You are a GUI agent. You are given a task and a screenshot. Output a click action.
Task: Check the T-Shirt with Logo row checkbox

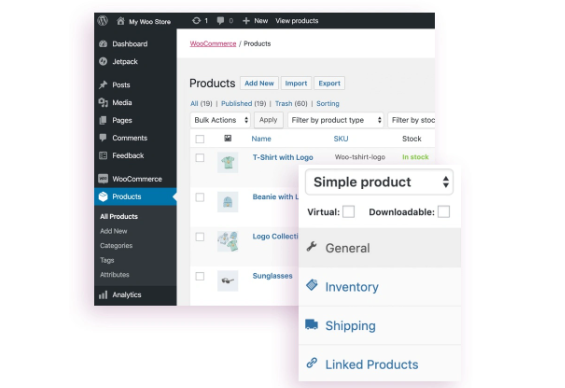coord(200,158)
